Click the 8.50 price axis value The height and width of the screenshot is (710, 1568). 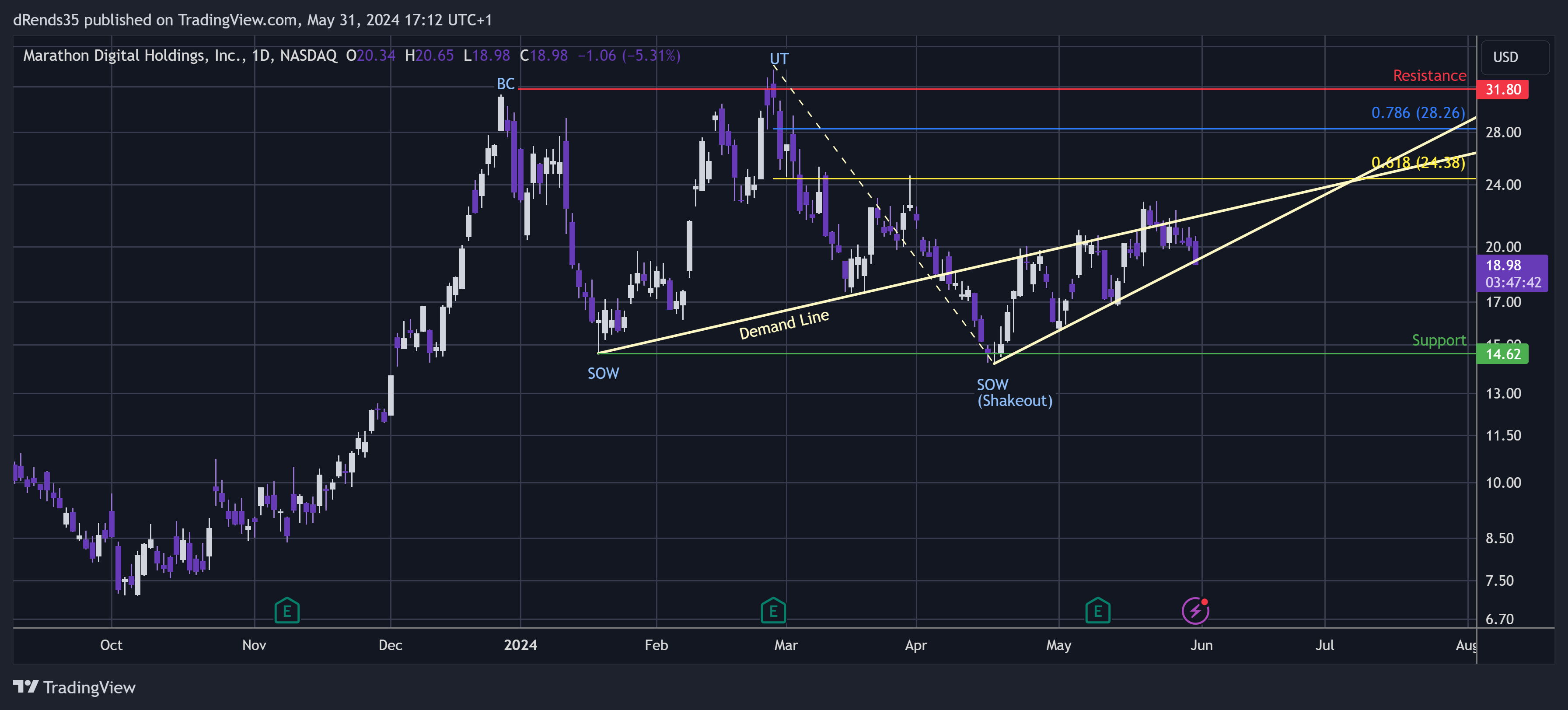[1499, 538]
